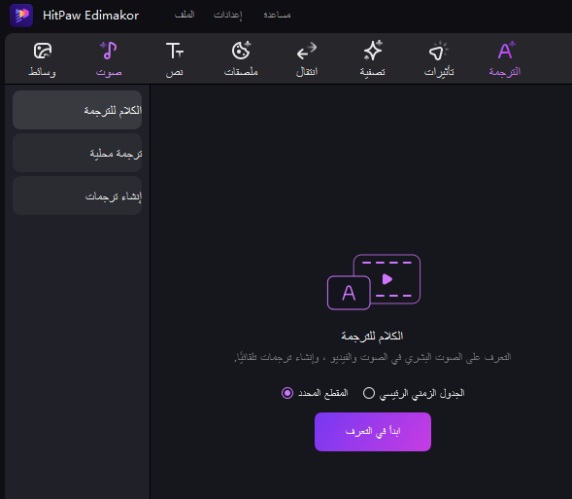Select the 'الكلام للترجمة' sidebar tab
Screen dimensions: 572x499
pos(77,110)
